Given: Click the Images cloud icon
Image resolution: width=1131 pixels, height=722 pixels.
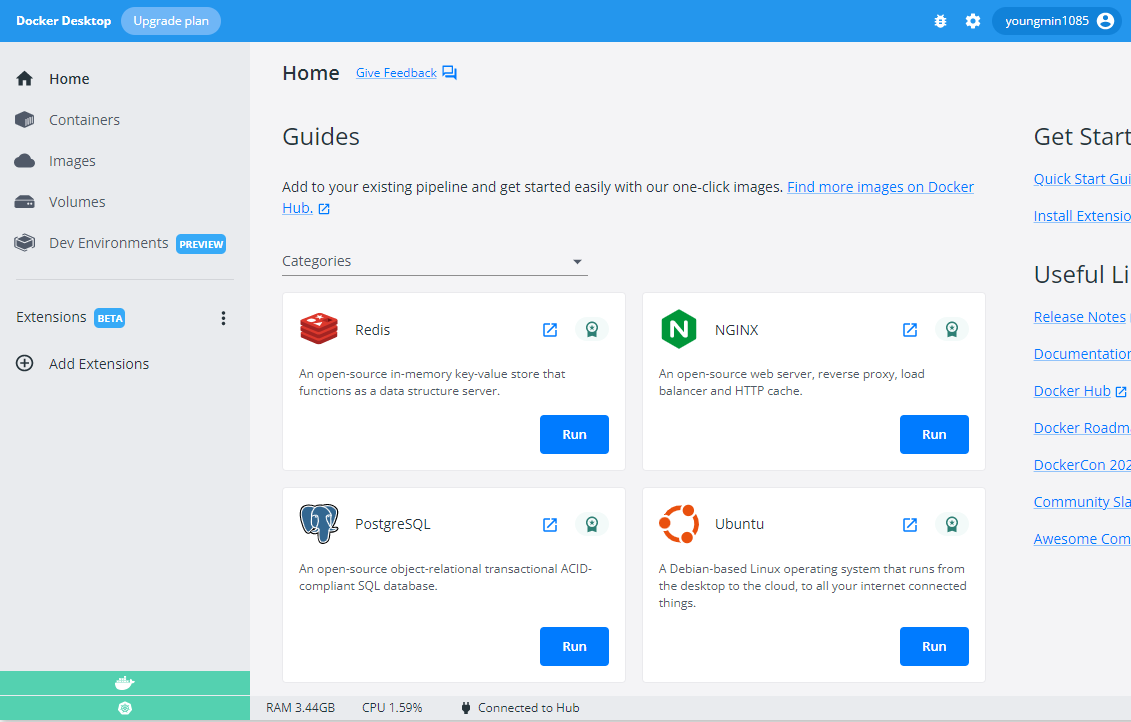Looking at the screenshot, I should click(x=25, y=161).
